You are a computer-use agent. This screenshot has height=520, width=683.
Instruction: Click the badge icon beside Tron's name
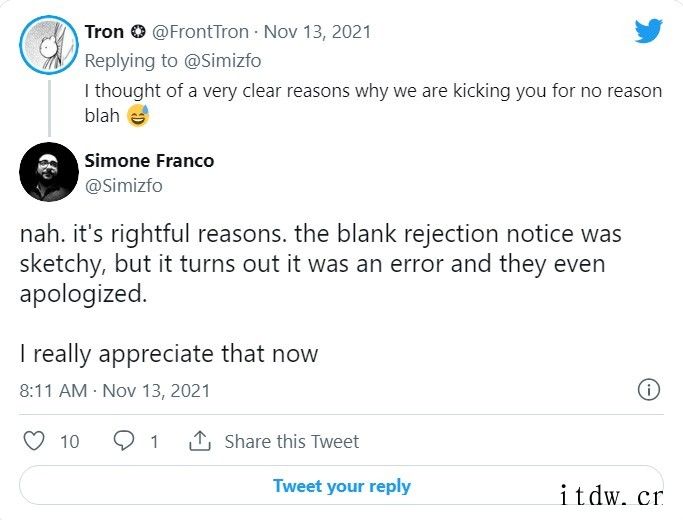point(138,32)
